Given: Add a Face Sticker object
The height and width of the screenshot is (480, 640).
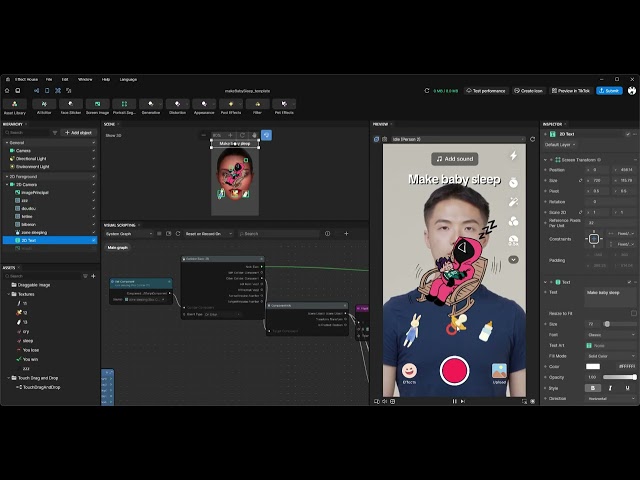Looking at the screenshot, I should (71, 107).
